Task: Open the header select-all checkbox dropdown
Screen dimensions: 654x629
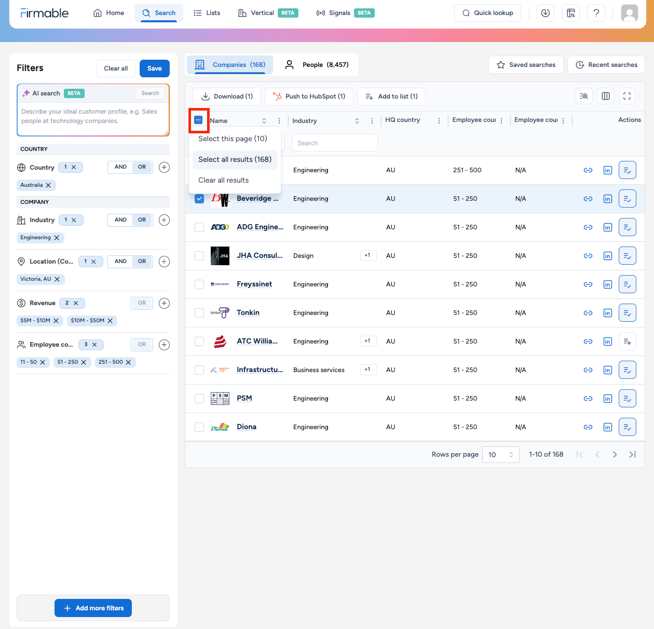Action: (199, 120)
